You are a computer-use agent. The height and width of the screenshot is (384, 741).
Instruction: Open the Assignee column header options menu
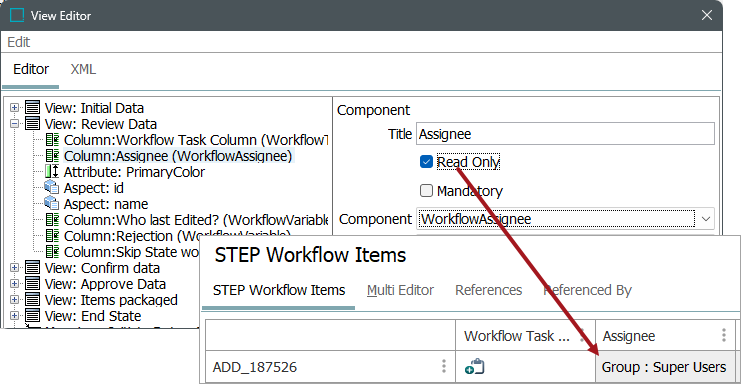click(724, 335)
